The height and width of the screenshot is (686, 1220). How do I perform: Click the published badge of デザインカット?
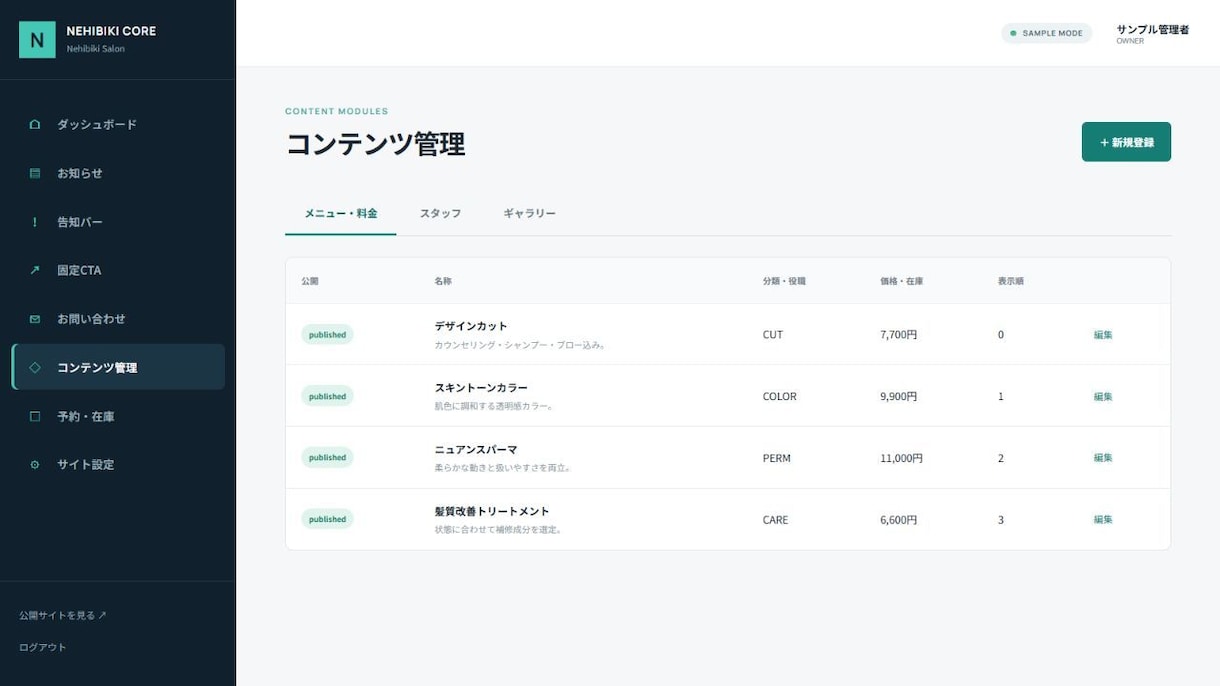pos(327,335)
